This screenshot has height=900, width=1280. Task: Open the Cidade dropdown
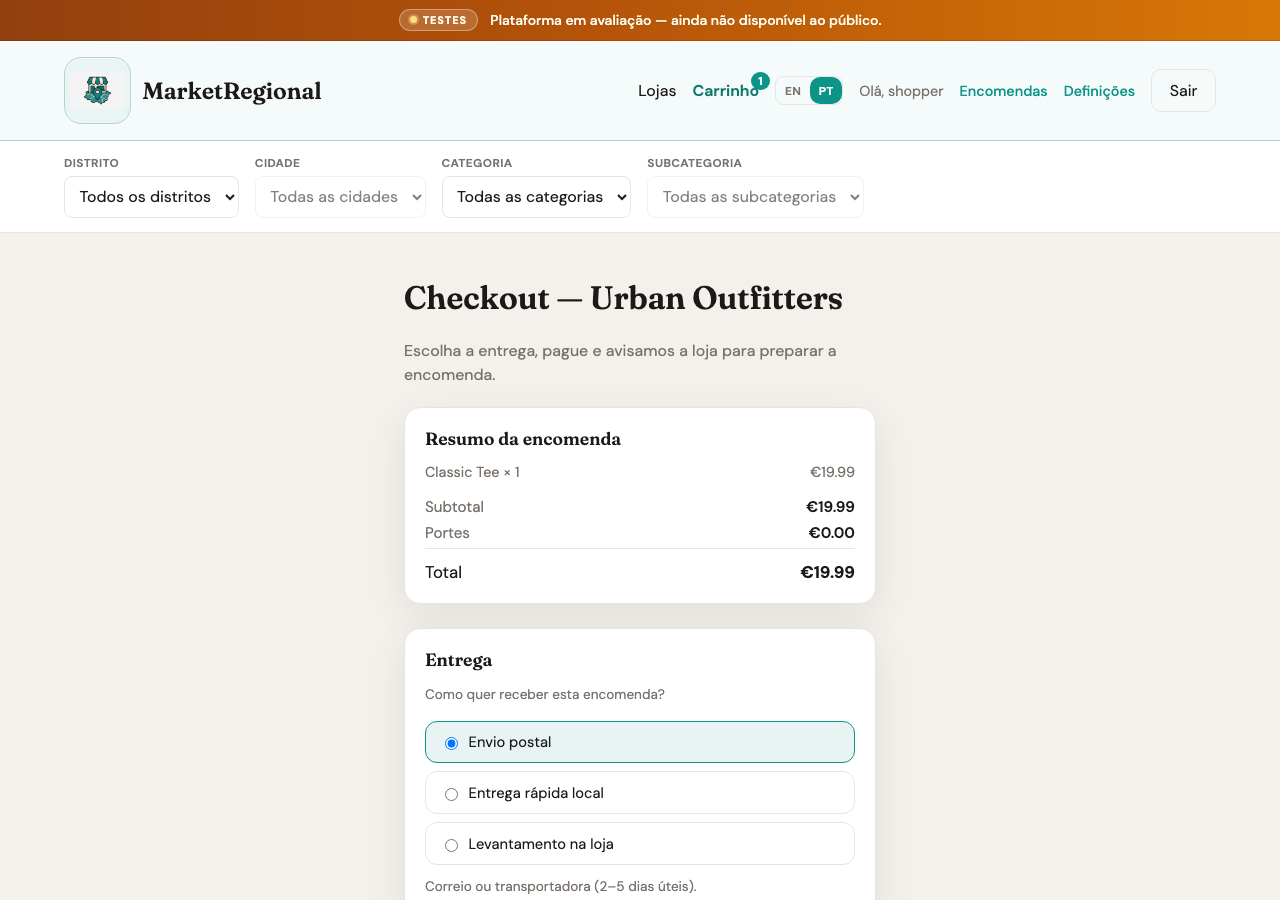[x=340, y=197]
